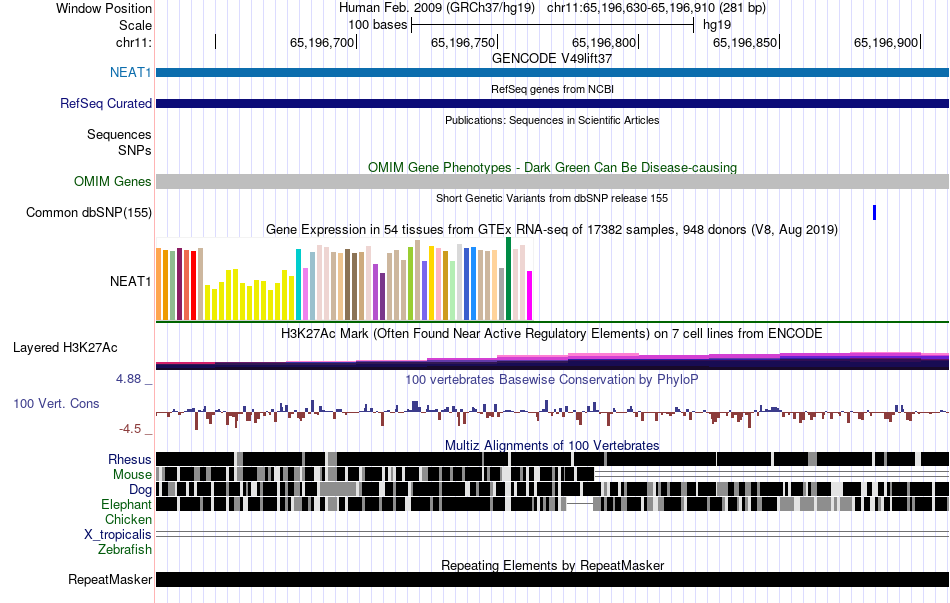Click the chr11 position range text
950x603 pixels.
pyautogui.click(x=656, y=8)
